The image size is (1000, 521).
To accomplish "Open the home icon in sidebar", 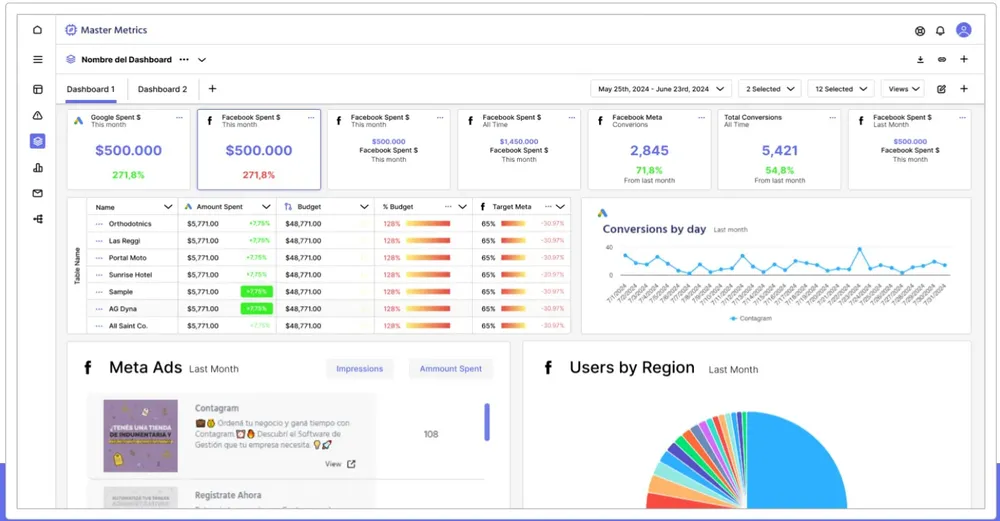I will point(38,30).
